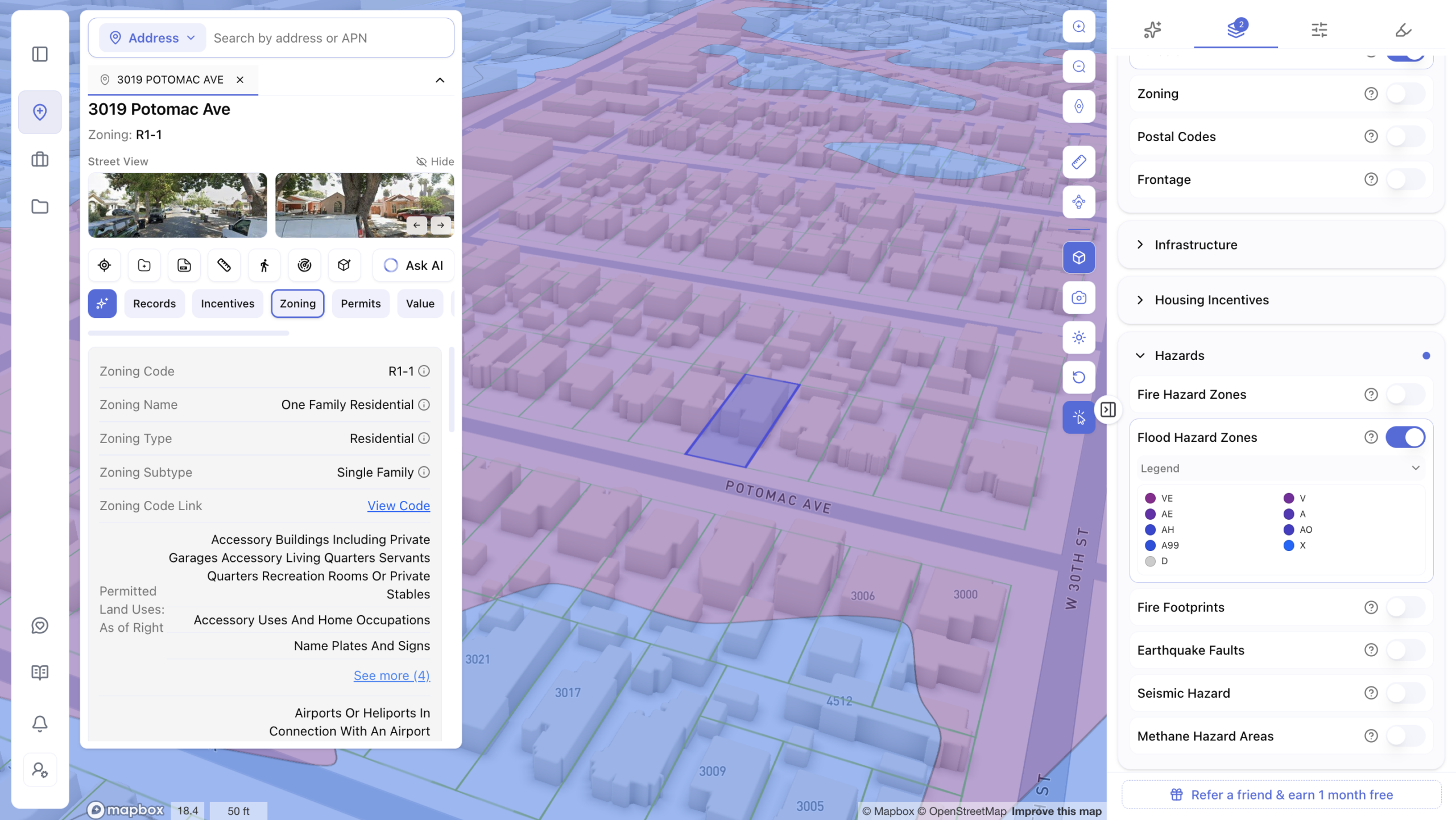Open the layers tab in right panel
This screenshot has height=820, width=1456.
coord(1236,30)
